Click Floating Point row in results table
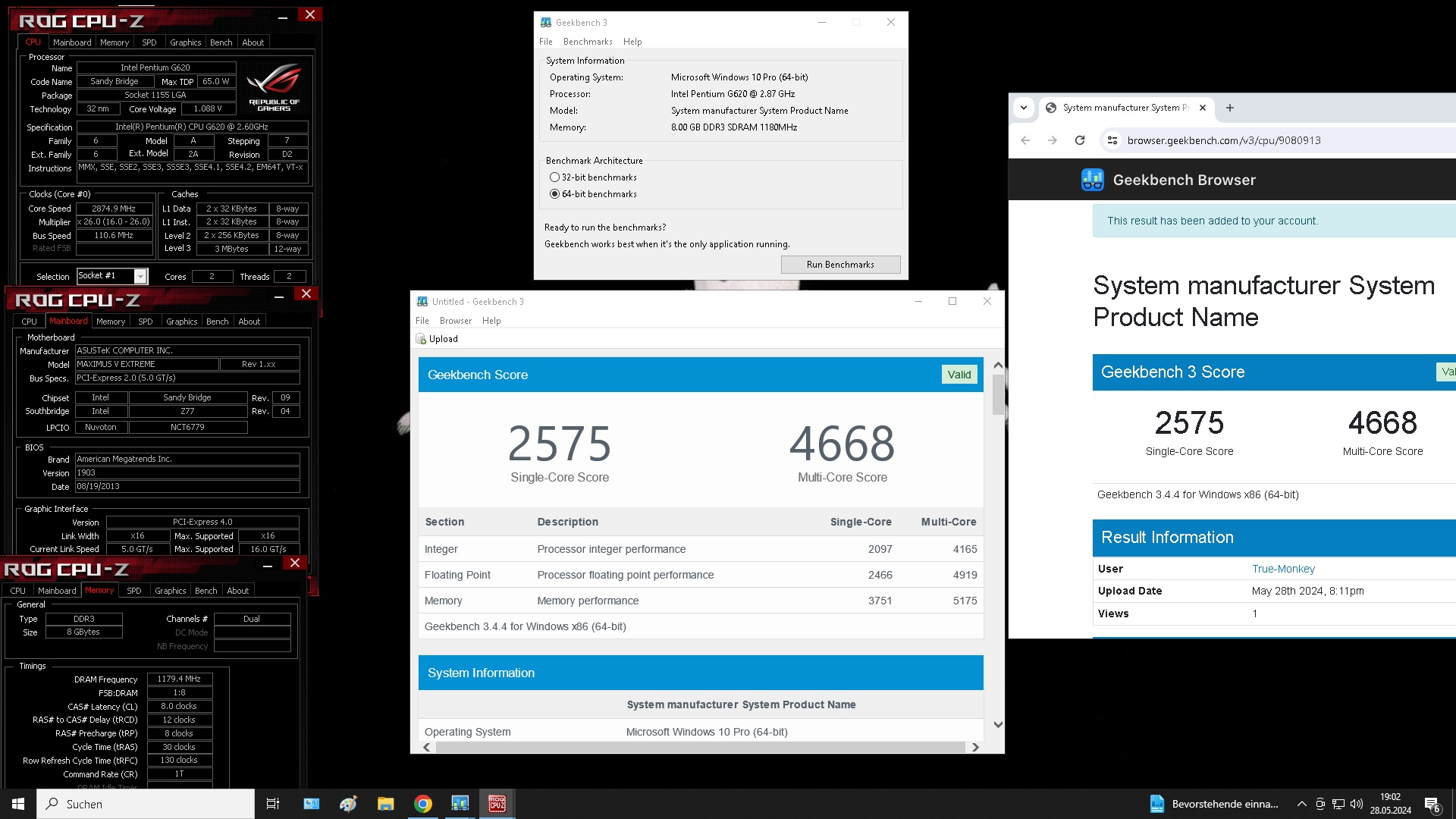 click(x=701, y=575)
